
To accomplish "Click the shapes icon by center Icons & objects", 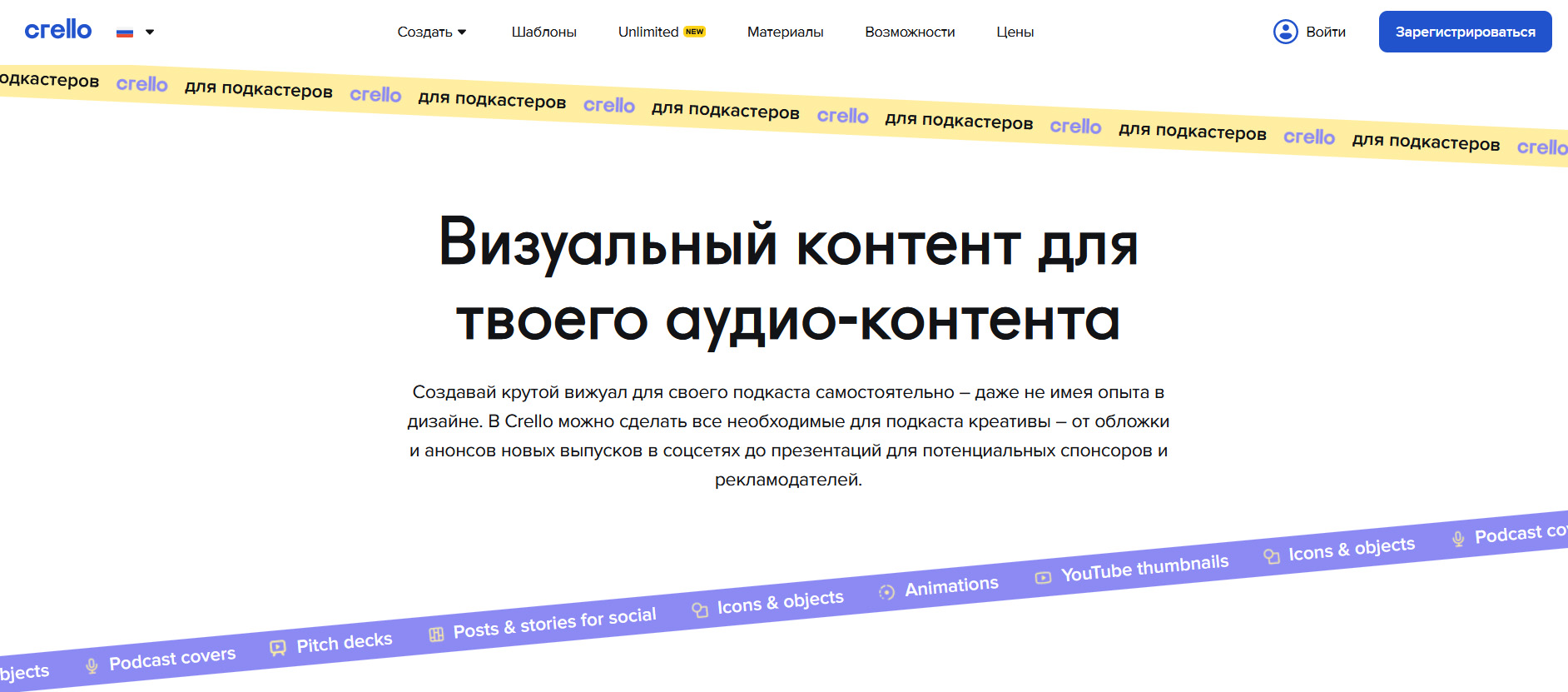I will [x=700, y=610].
